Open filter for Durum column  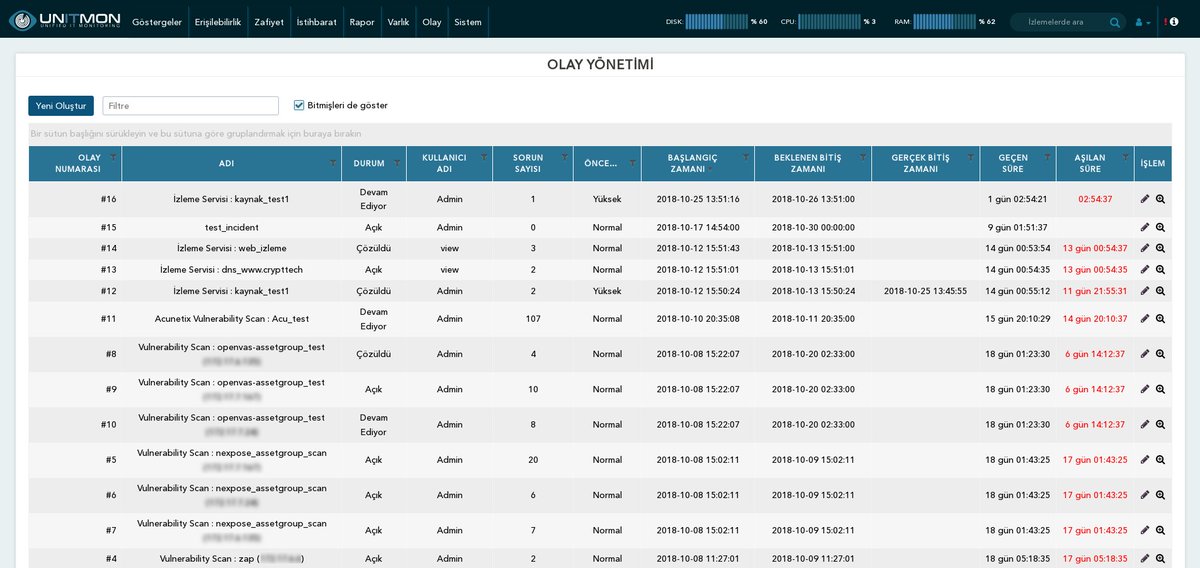coord(397,162)
